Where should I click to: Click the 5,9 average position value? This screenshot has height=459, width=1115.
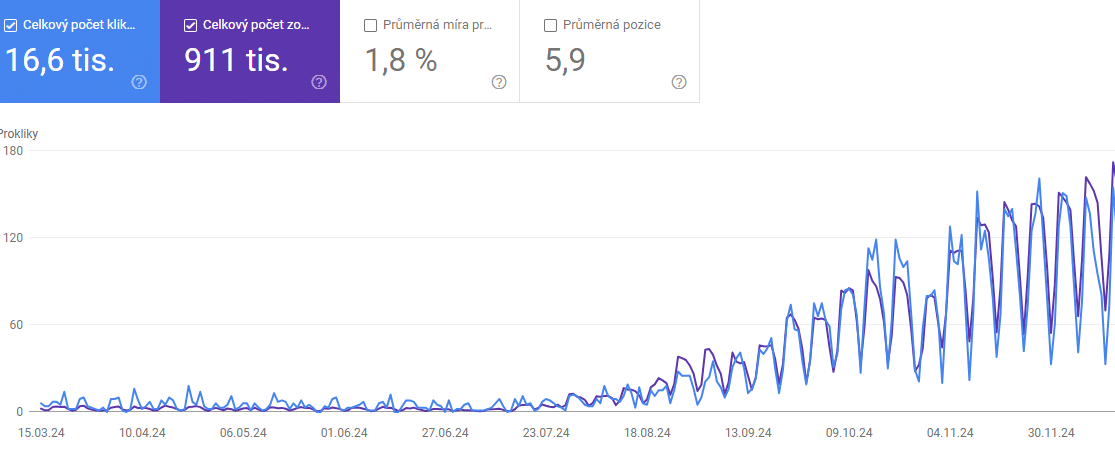[x=565, y=60]
